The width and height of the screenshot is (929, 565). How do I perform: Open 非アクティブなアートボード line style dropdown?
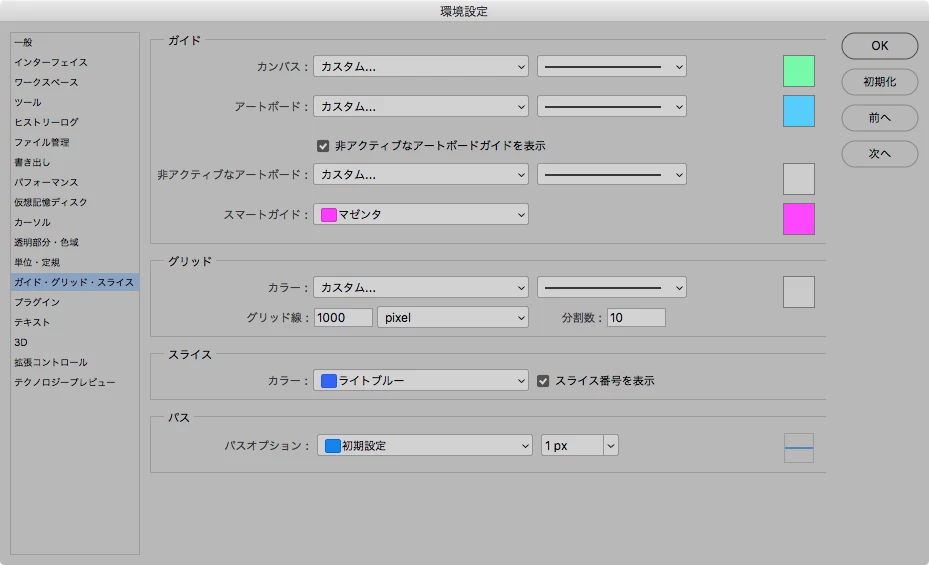[611, 175]
